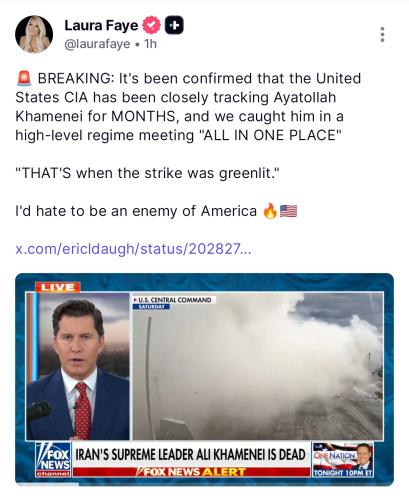The width and height of the screenshot is (409, 500).
Task: Click the Fox News Alert red bar
Action: [191, 472]
